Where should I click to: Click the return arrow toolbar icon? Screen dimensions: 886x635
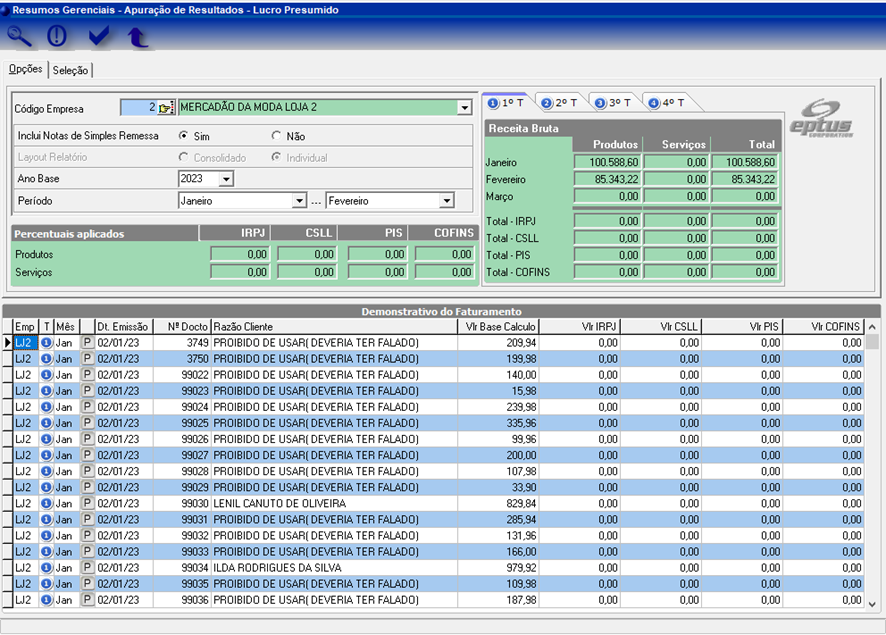137,37
